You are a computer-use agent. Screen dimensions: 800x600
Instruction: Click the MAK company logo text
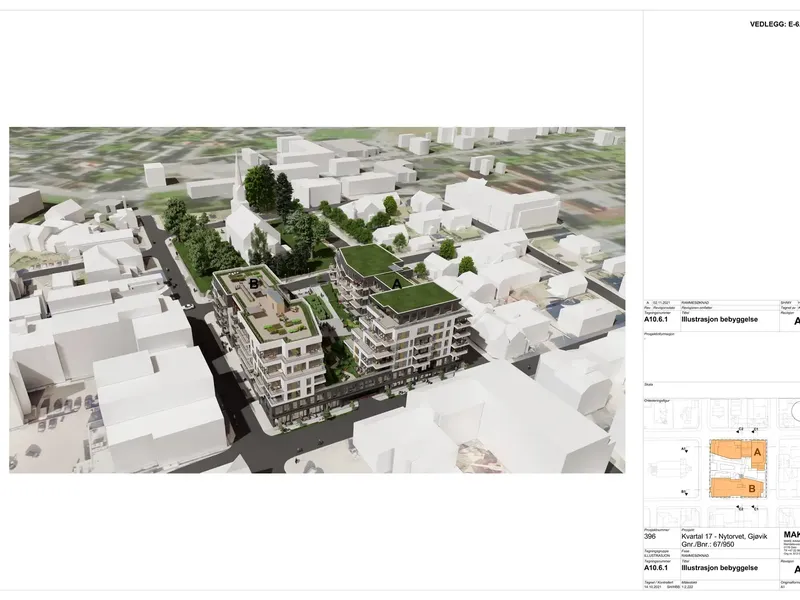[791, 534]
